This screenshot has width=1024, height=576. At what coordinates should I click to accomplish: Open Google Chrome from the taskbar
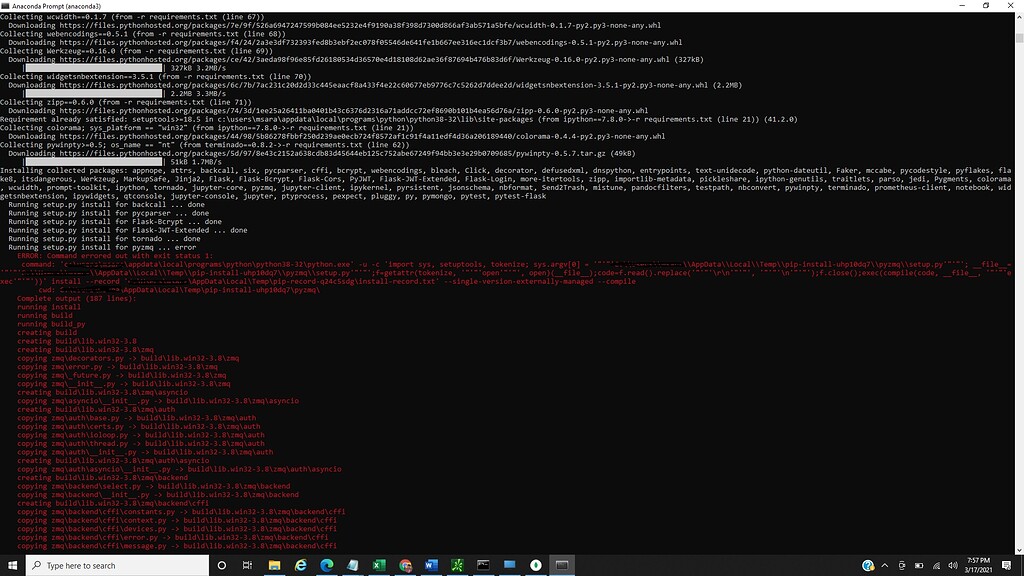[x=406, y=564]
